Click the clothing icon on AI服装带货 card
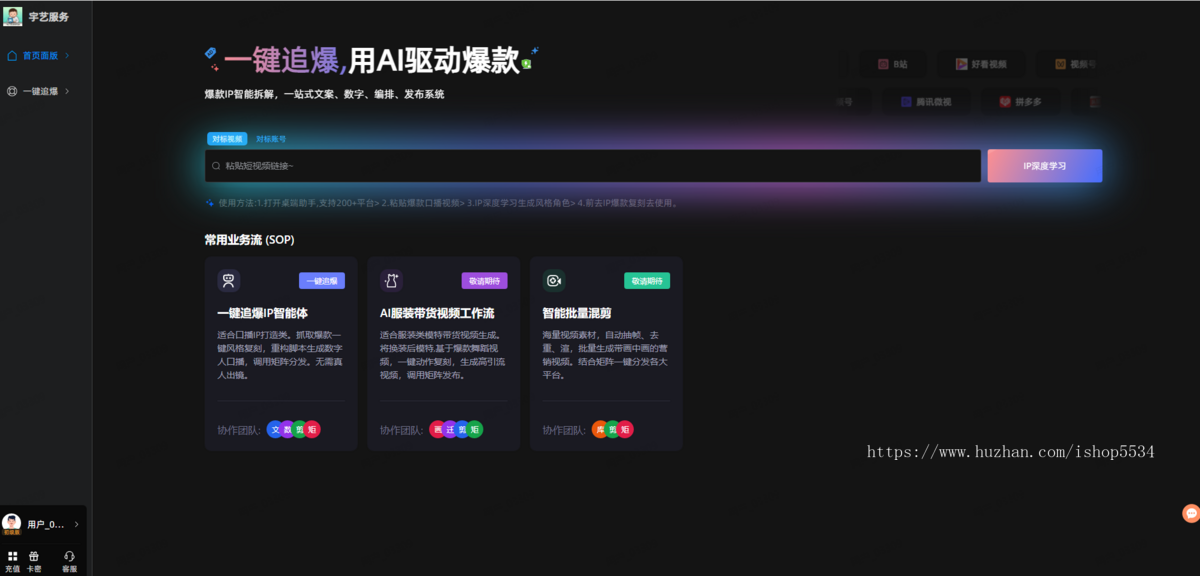The image size is (1200, 576). [x=391, y=281]
